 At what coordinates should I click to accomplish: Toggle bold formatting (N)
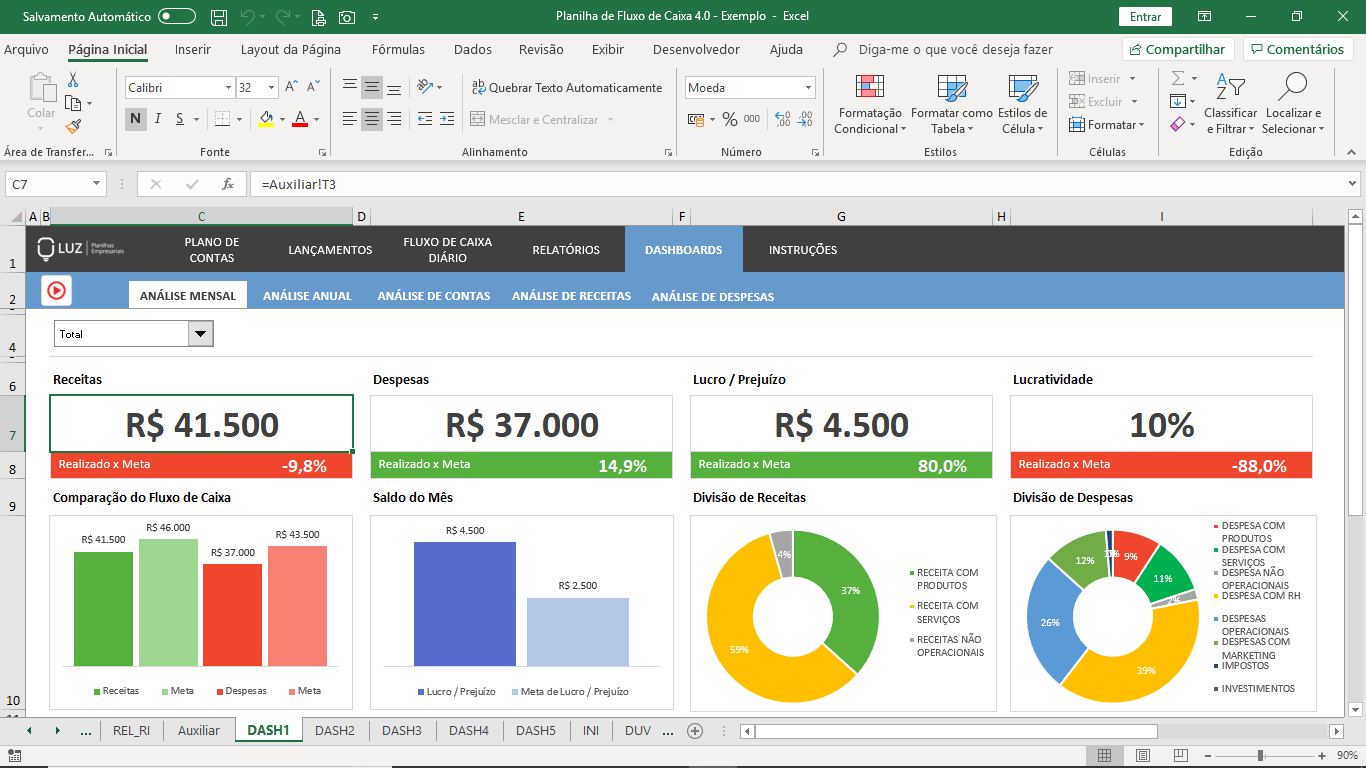point(135,119)
